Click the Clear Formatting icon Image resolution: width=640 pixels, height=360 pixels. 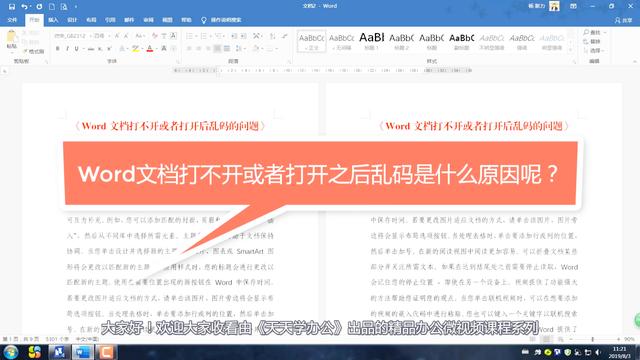(154, 36)
